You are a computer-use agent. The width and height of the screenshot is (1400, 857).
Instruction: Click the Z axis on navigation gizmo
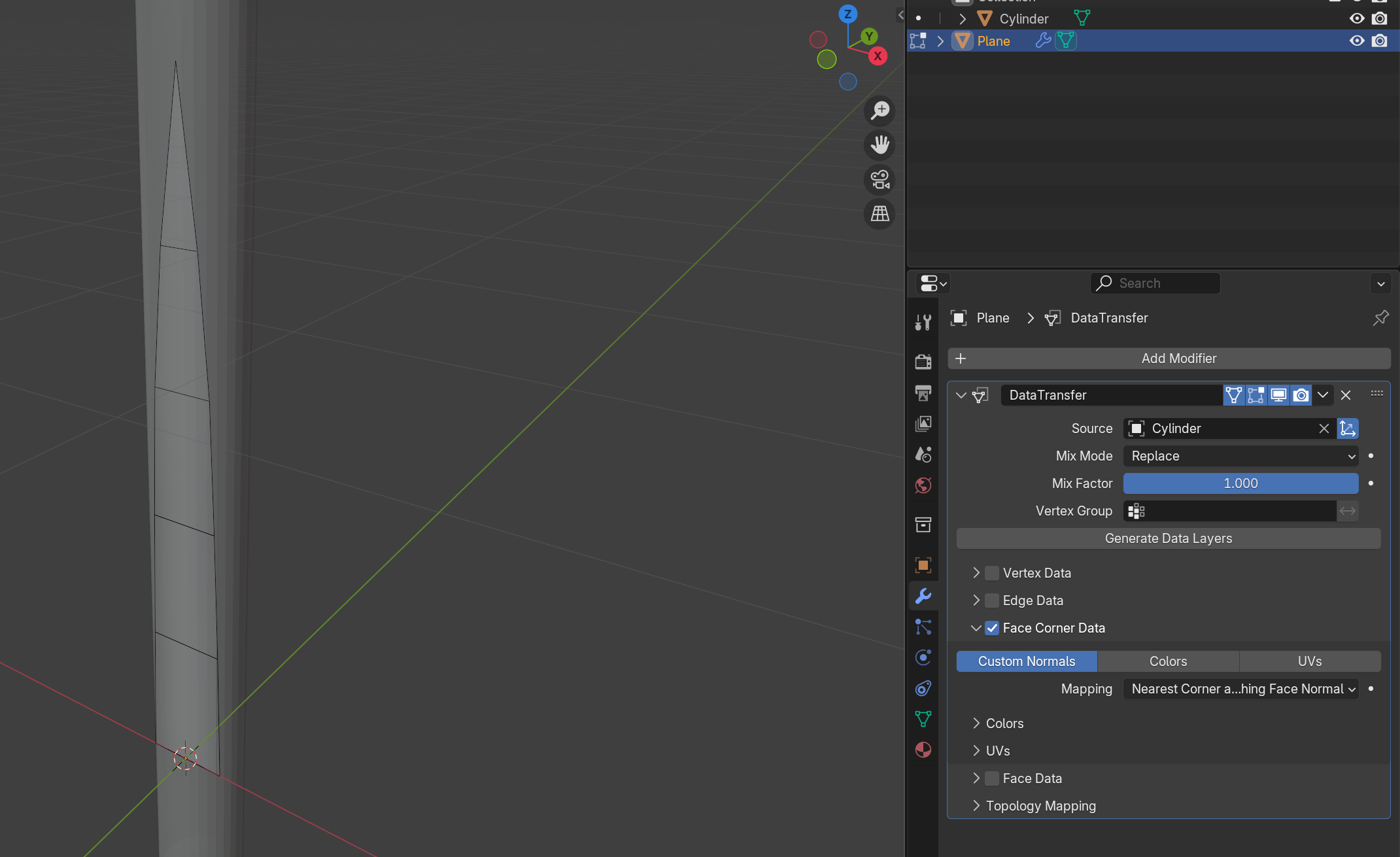tap(847, 14)
